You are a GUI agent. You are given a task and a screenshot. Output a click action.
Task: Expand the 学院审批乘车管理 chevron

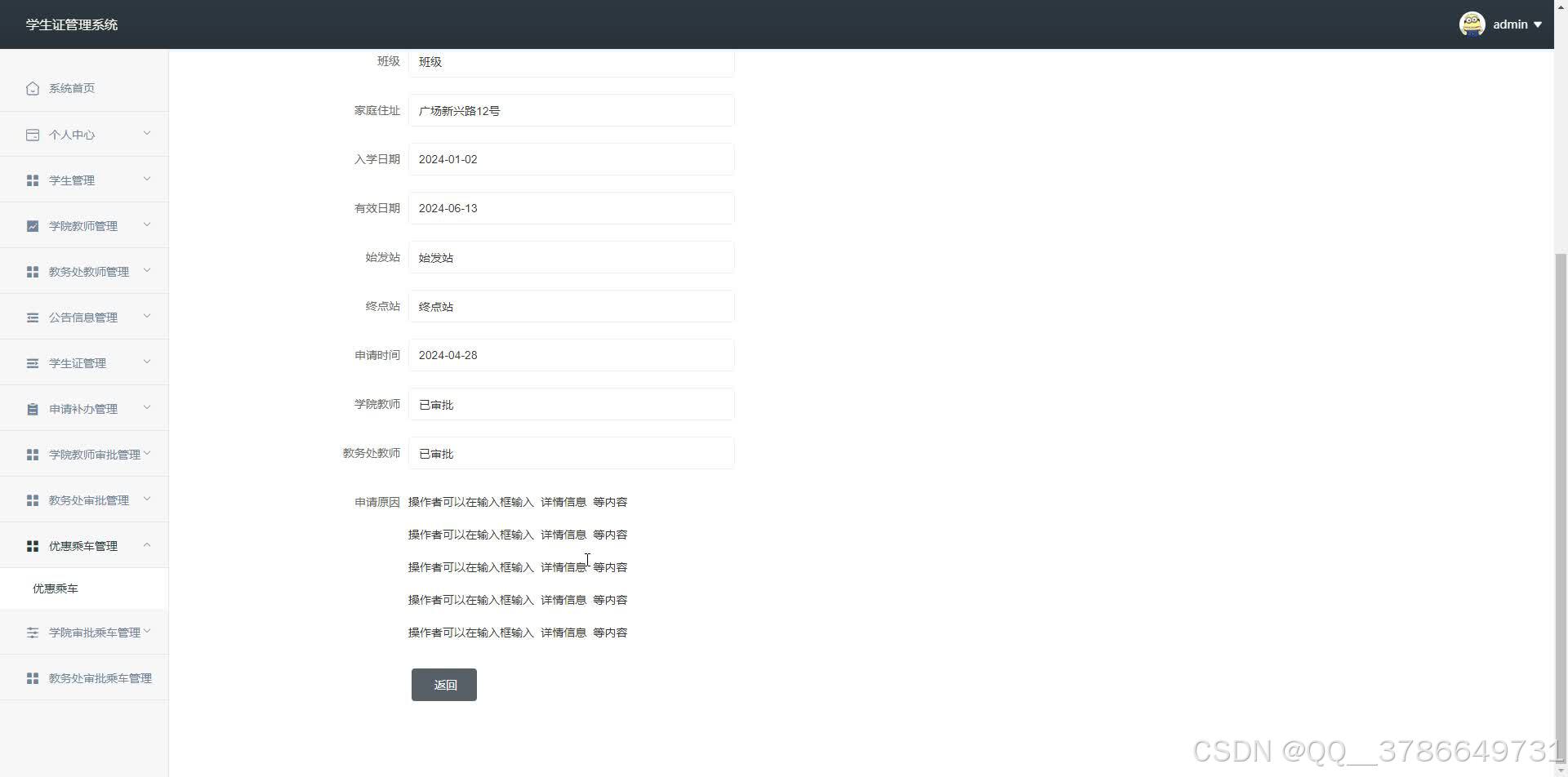pyautogui.click(x=147, y=631)
